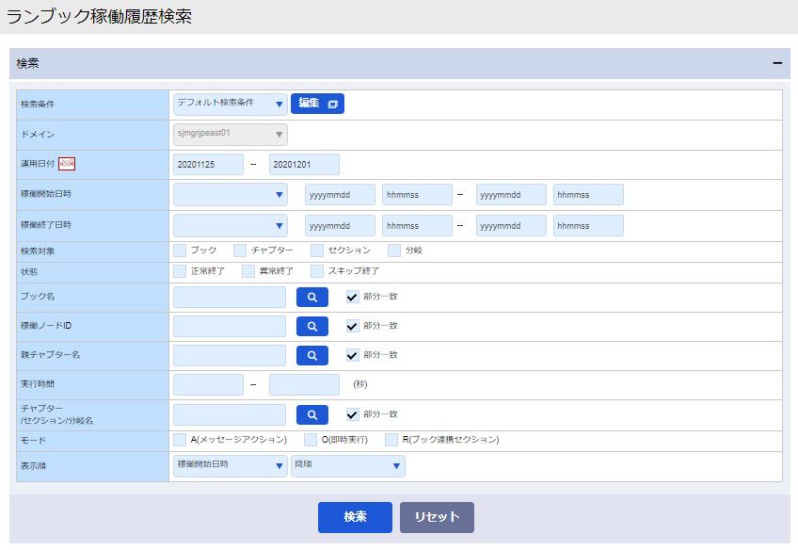Open the 表示順 稼働開始日時 sort field dropdown
Screen dimensions: 798x550
coord(230,466)
